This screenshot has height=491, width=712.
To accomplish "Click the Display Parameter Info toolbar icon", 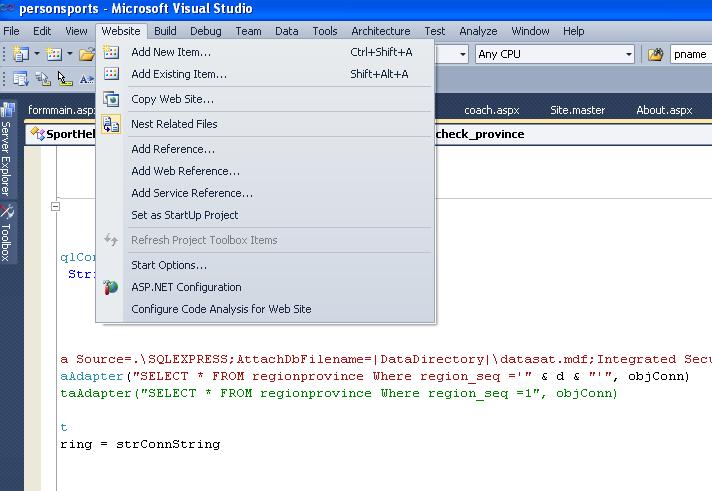I will [43, 79].
